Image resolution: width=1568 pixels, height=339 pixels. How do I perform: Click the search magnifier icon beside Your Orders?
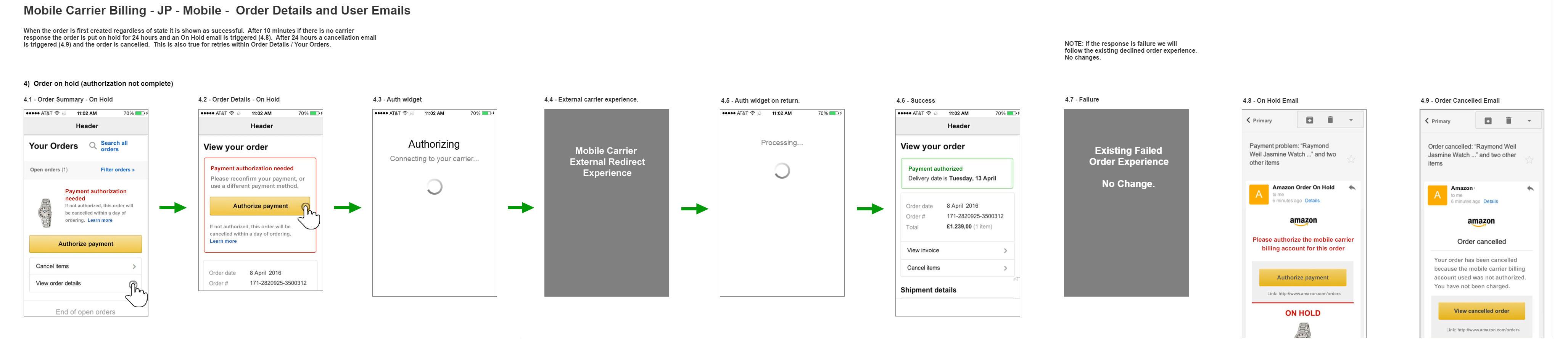click(93, 146)
